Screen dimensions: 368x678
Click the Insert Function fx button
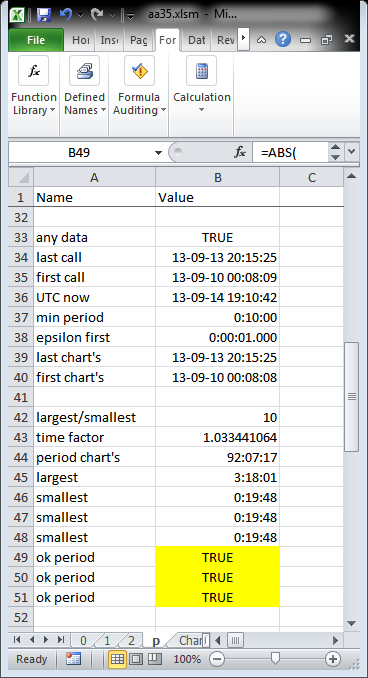tap(240, 152)
